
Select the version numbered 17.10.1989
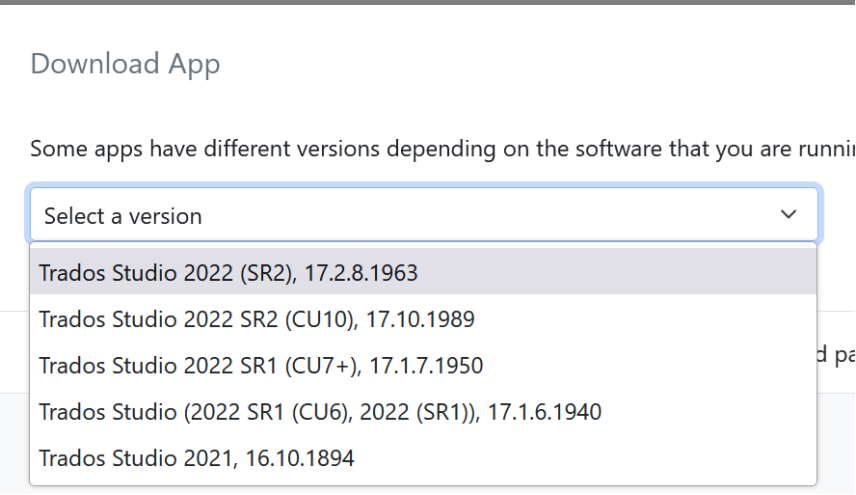256,319
